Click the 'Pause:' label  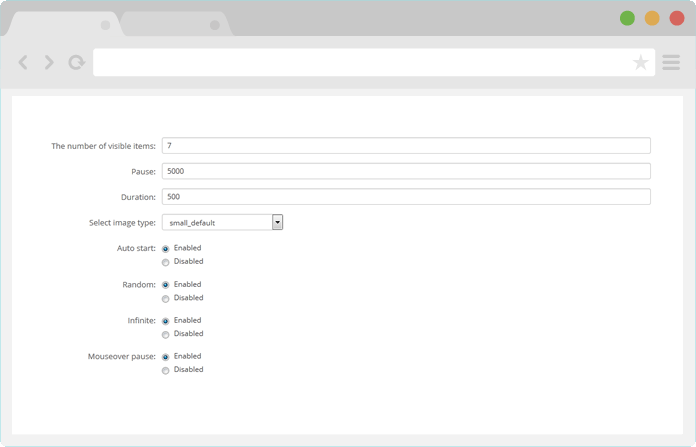[143, 172]
